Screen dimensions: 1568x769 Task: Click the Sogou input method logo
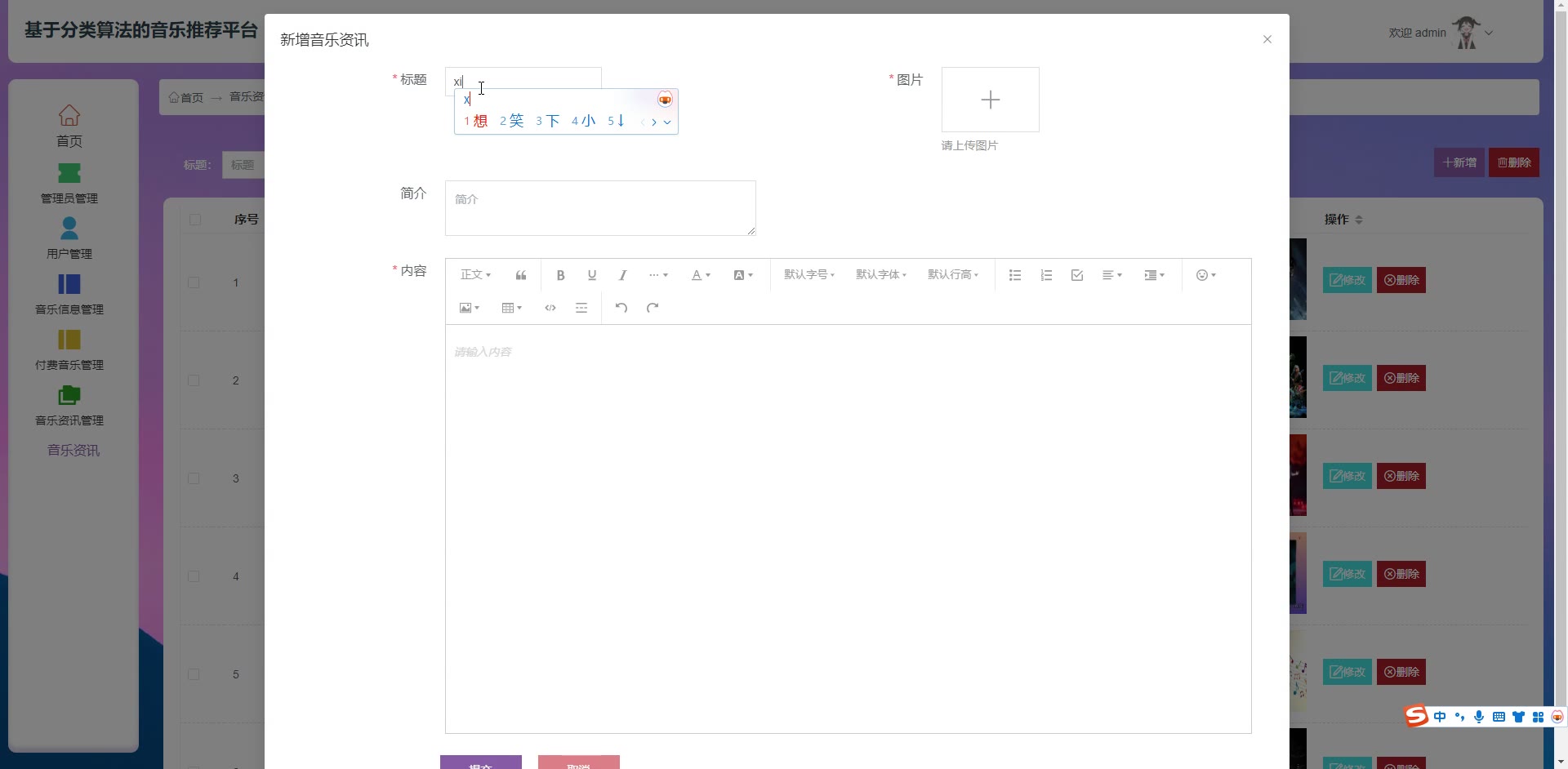(x=1416, y=716)
